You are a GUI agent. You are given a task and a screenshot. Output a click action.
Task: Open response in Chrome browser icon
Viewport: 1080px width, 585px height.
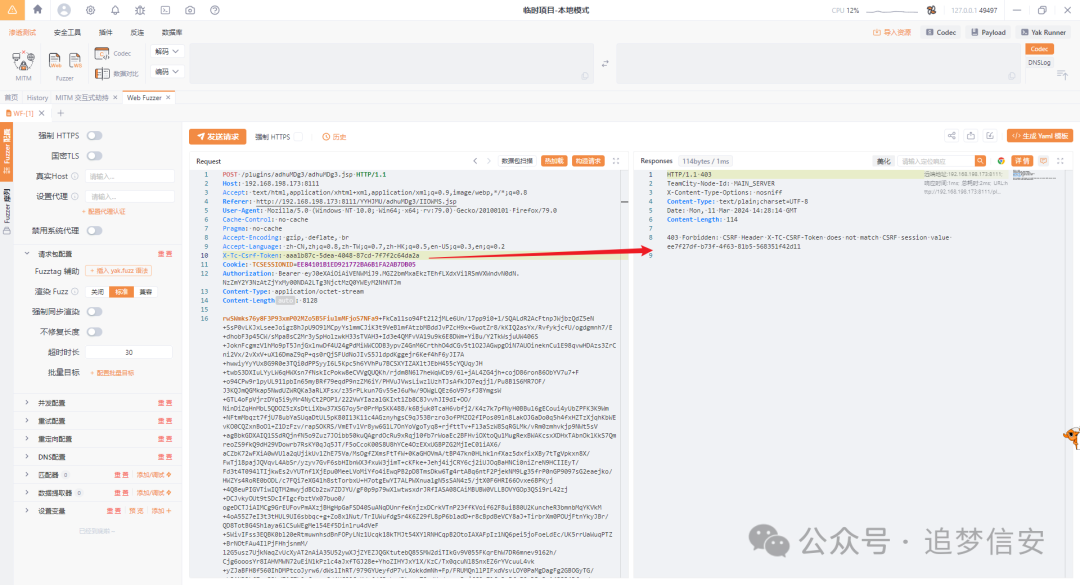point(1001,160)
